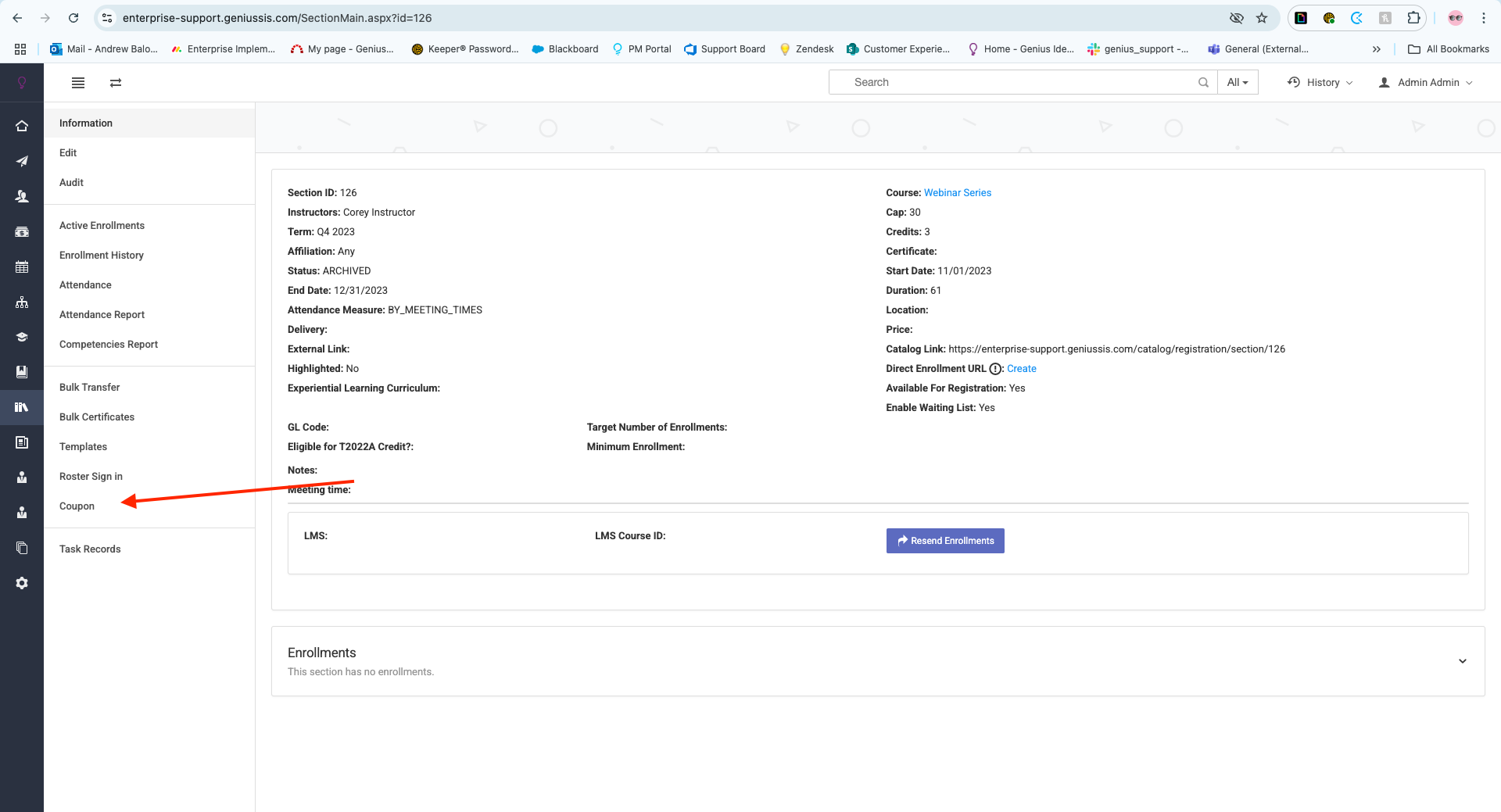Open the browser extensions puzzle icon
The image size is (1501, 812).
click(1413, 18)
